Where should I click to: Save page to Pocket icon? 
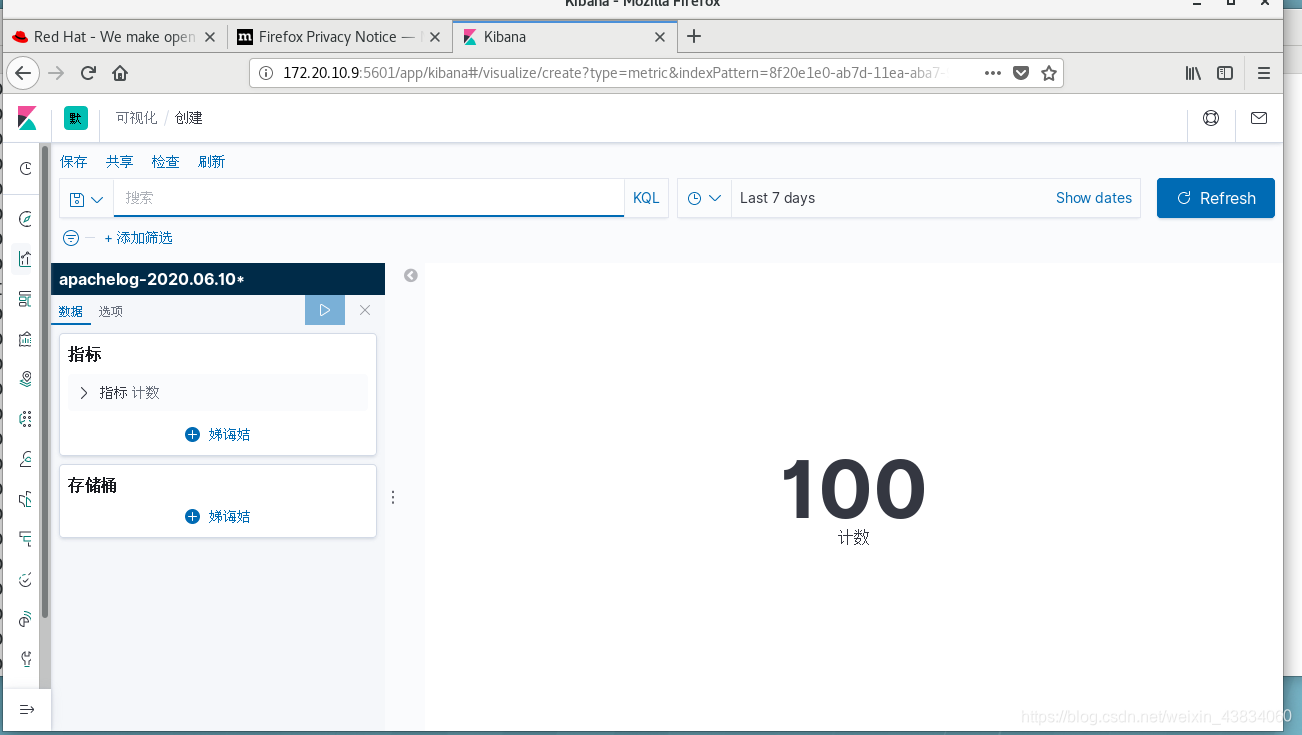(x=1021, y=73)
